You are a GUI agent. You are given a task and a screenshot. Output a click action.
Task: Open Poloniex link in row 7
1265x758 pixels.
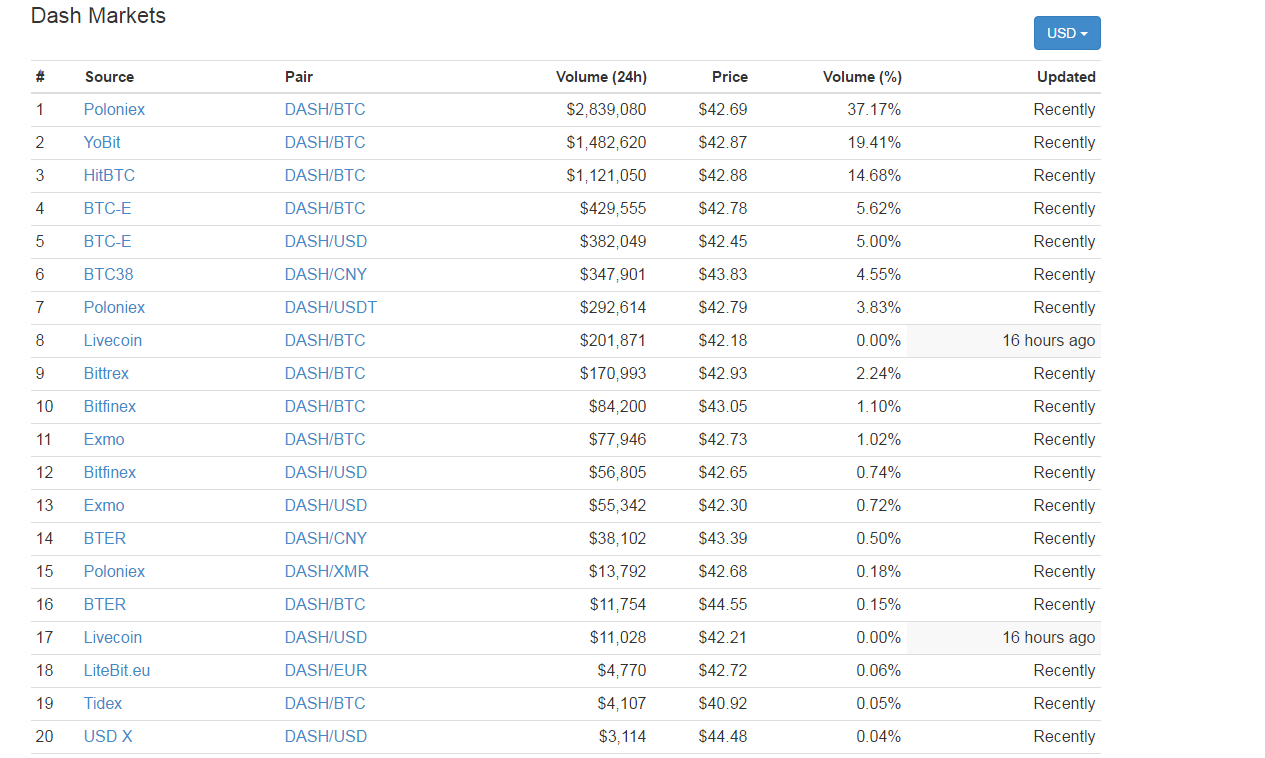coord(114,307)
